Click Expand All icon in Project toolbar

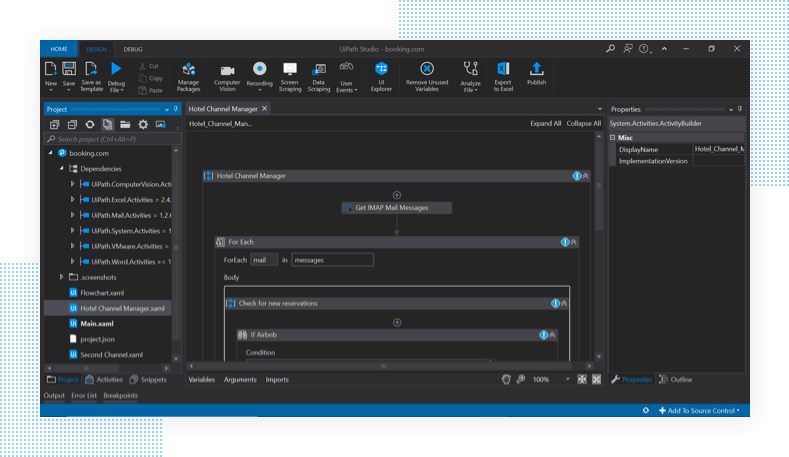[54, 124]
